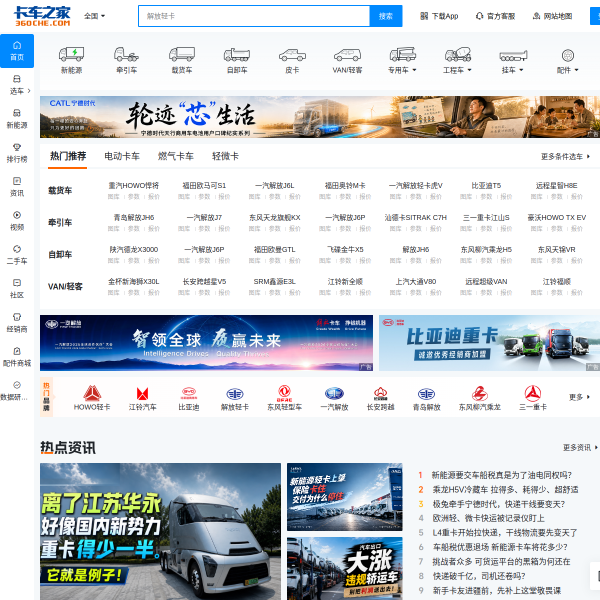Screen dimensions: 600x600
Task: Open news 新能源要交车船税真是为了油电同权吗?
Action: 501,475
